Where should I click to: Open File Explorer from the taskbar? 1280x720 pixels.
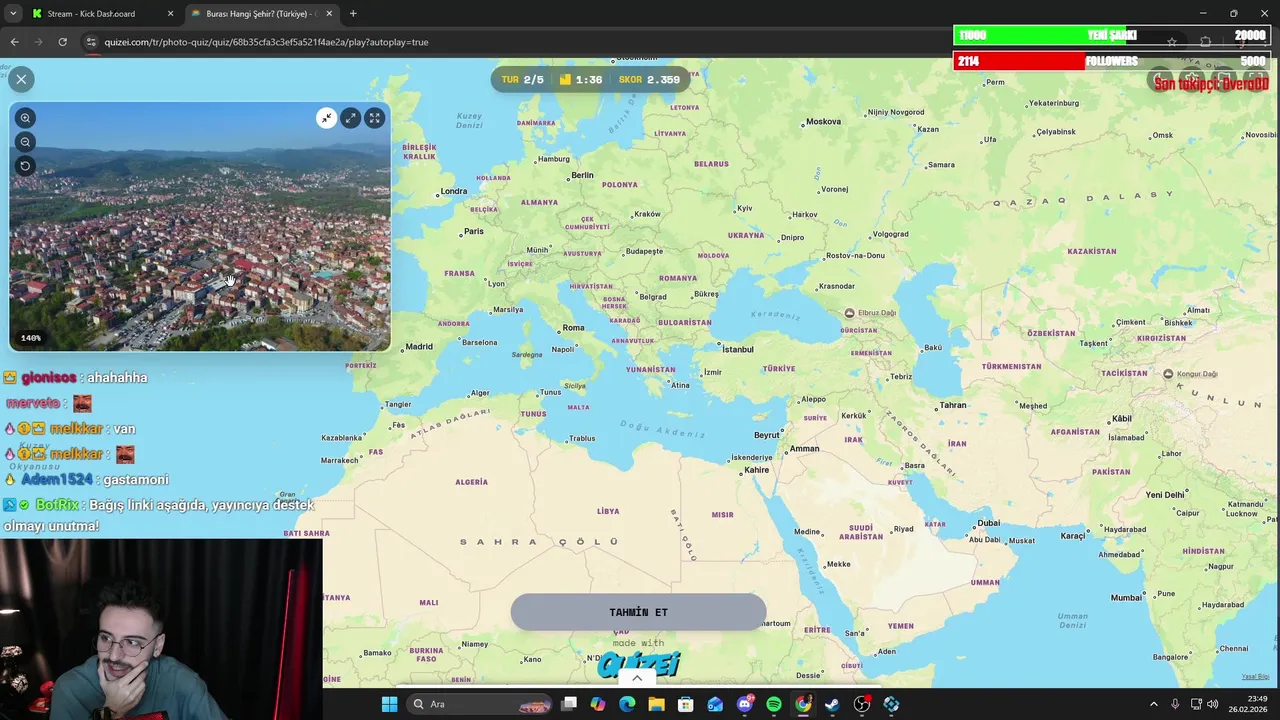point(656,704)
